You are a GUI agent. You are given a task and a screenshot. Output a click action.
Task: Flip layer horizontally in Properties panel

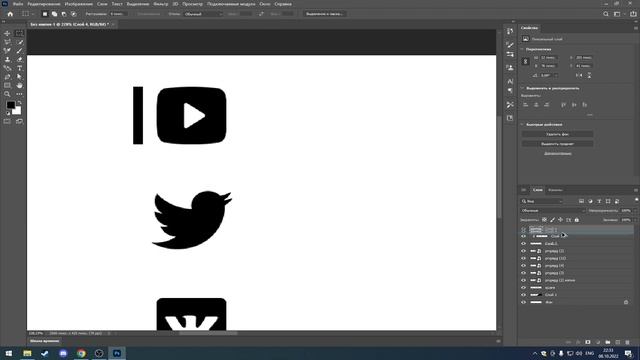[579, 76]
